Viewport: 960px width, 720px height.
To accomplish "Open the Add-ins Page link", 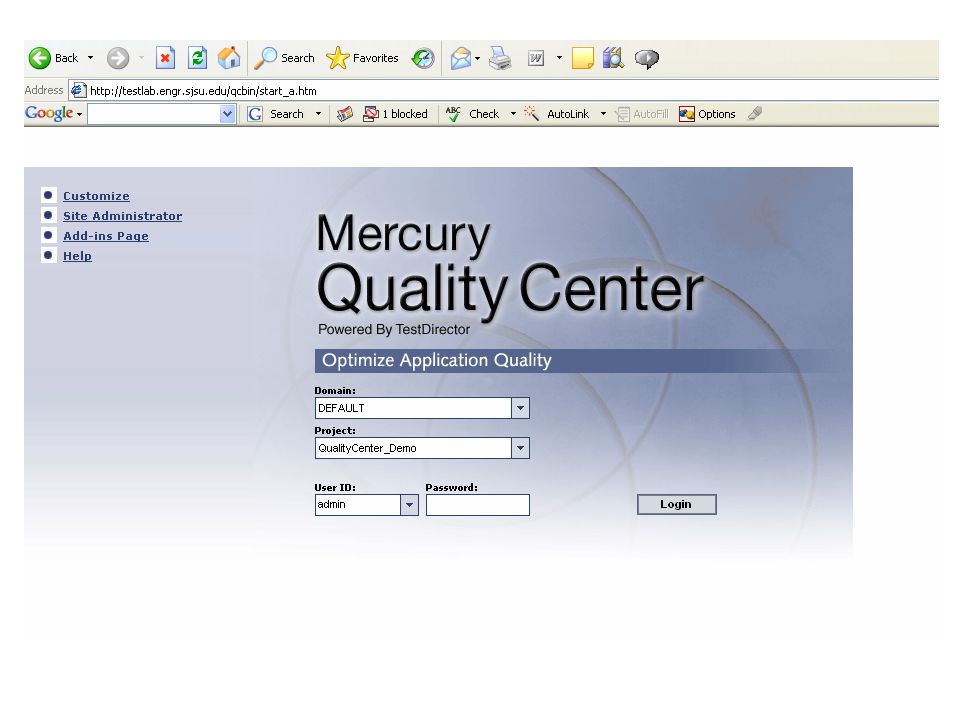I will coord(106,236).
